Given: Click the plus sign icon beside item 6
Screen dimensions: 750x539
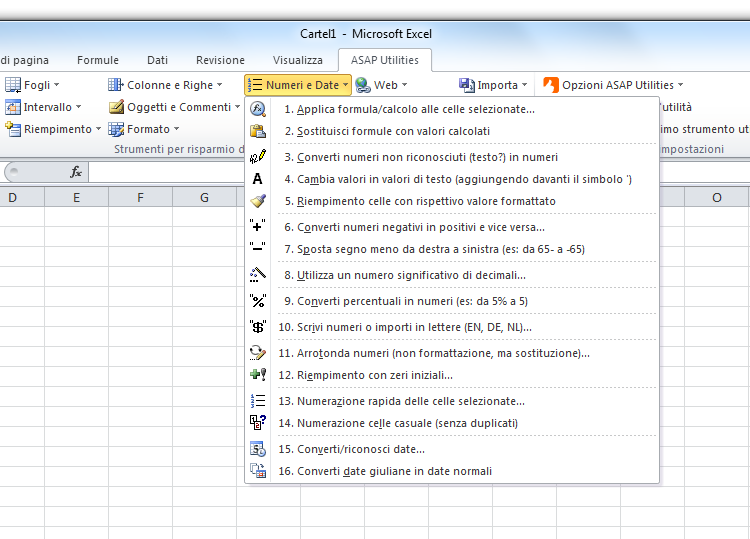Looking at the screenshot, I should click(258, 227).
